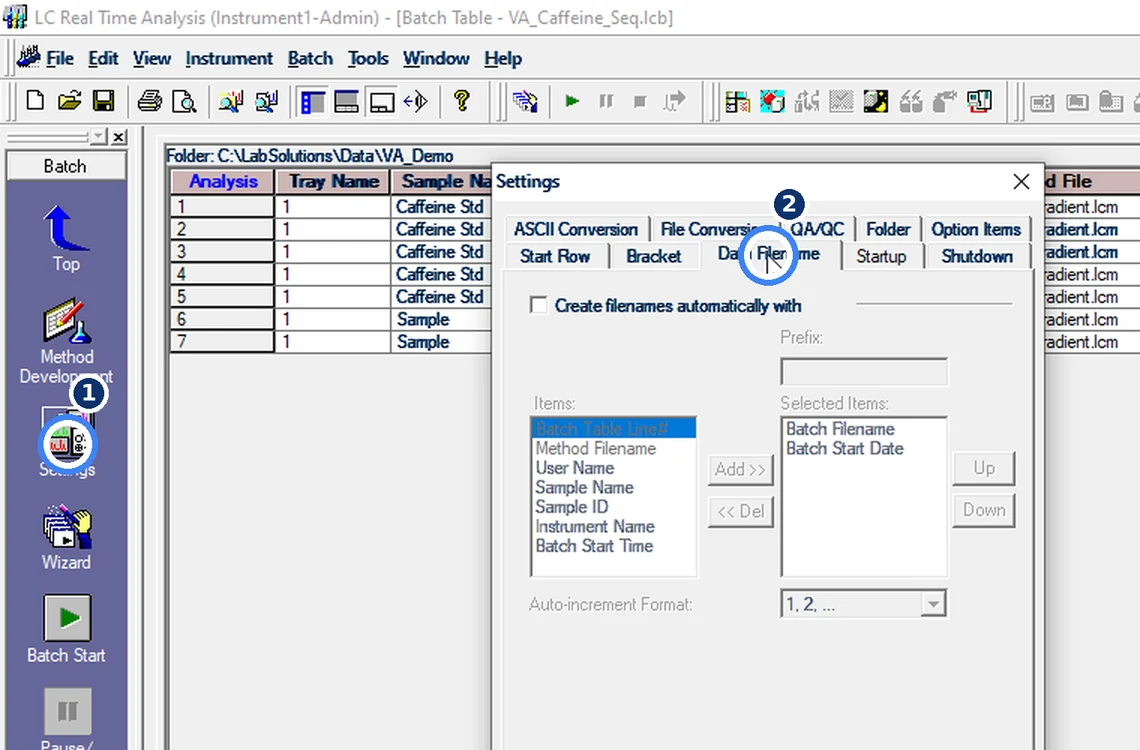1140x750 pixels.
Task: Click the Analysis column header
Action: coord(222,182)
